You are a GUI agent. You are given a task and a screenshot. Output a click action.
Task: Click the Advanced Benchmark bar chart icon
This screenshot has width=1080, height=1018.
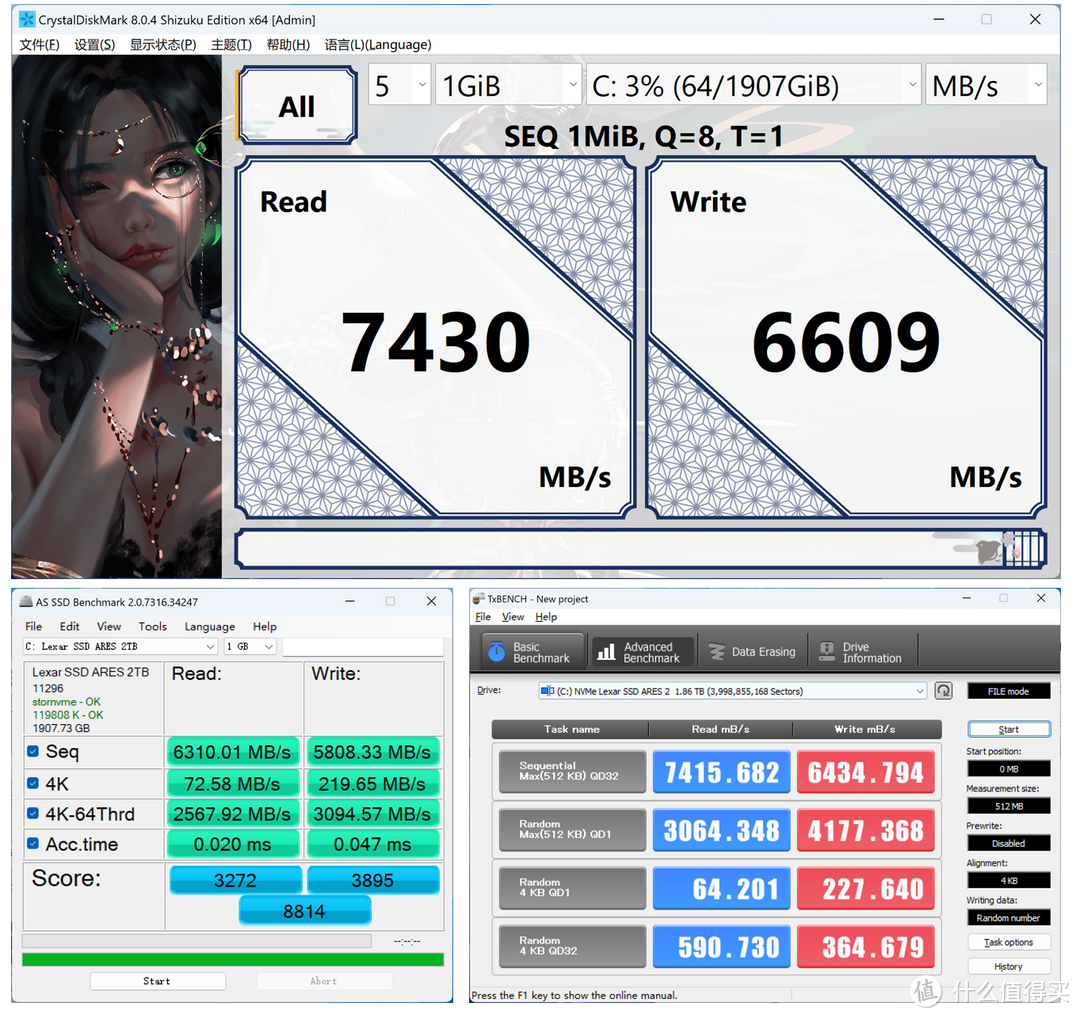pyautogui.click(x=606, y=652)
